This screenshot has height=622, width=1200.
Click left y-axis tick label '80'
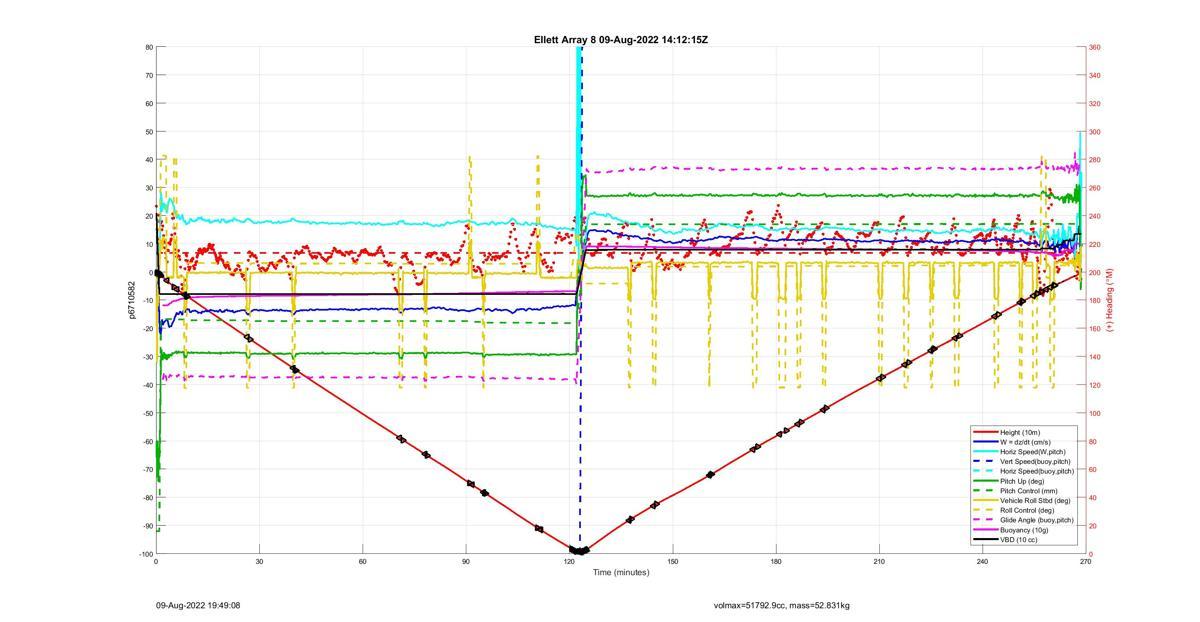coord(148,47)
